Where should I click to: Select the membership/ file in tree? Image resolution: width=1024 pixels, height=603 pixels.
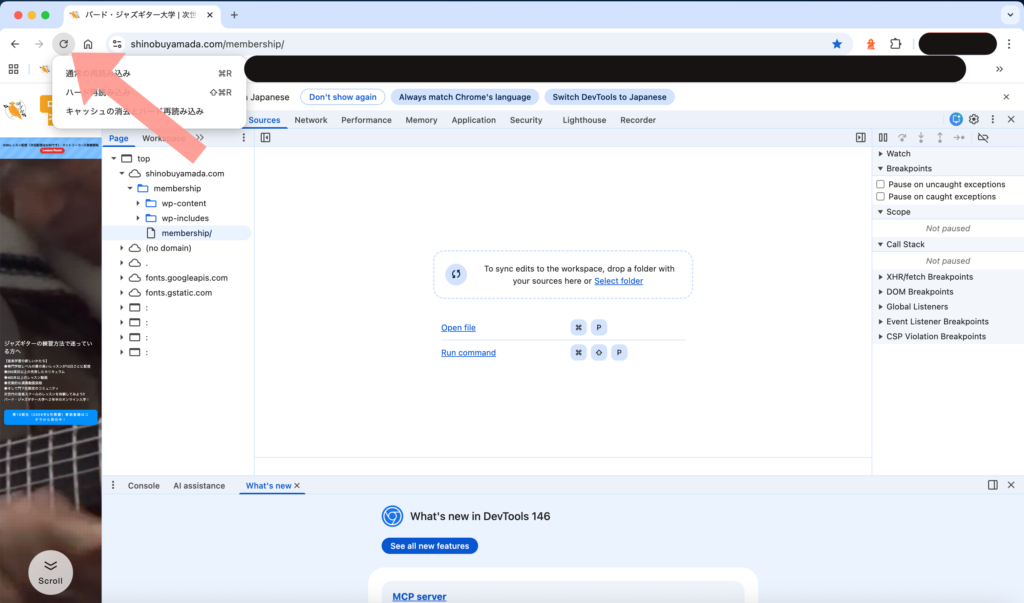[186, 233]
